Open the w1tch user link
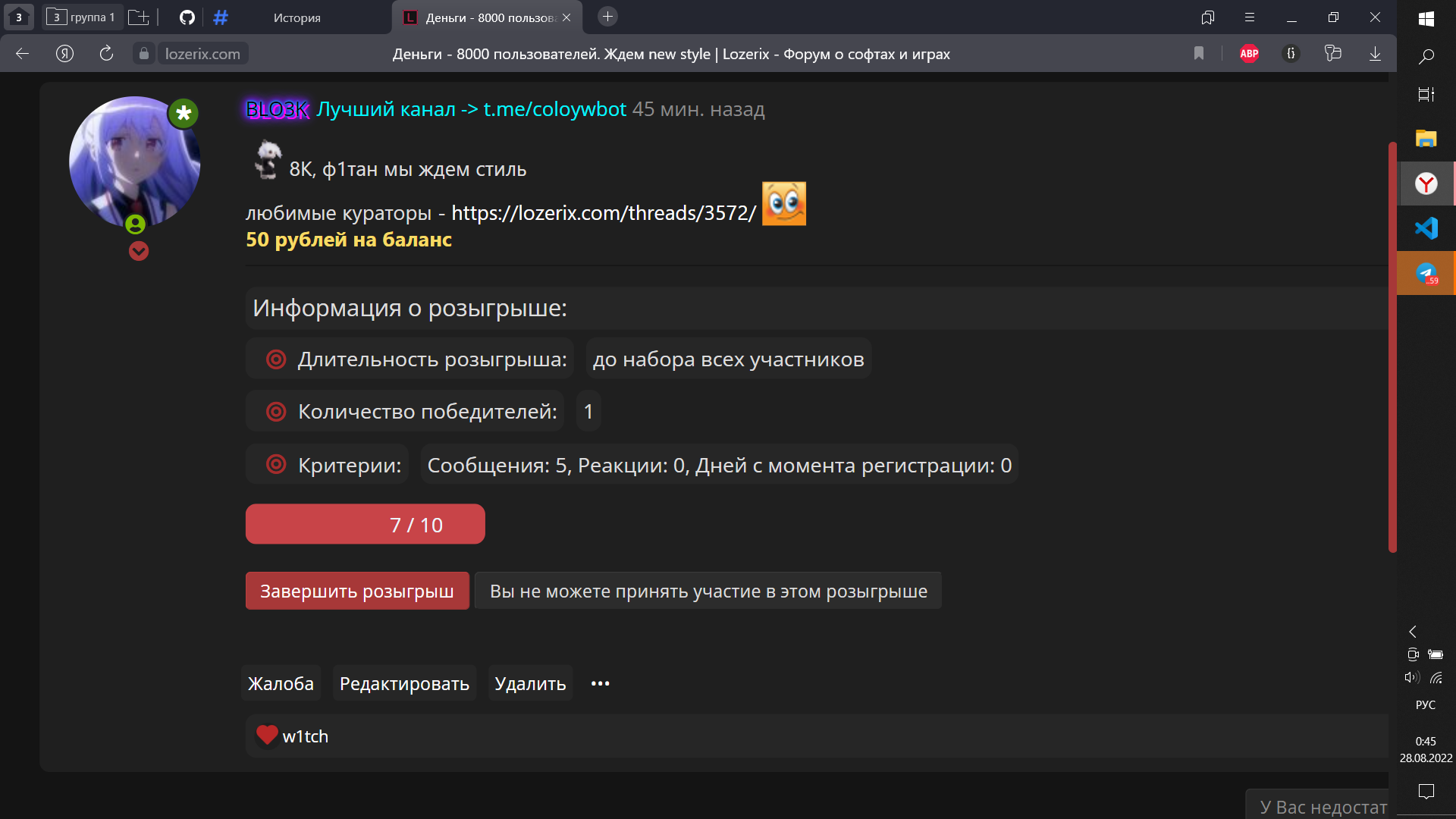Viewport: 1456px width, 819px height. click(x=305, y=736)
